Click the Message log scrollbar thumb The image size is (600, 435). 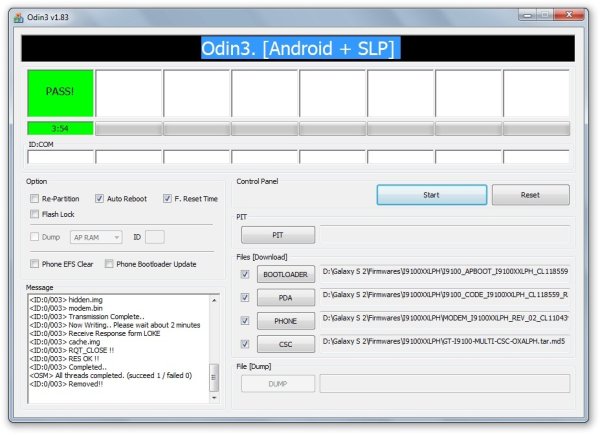point(214,377)
